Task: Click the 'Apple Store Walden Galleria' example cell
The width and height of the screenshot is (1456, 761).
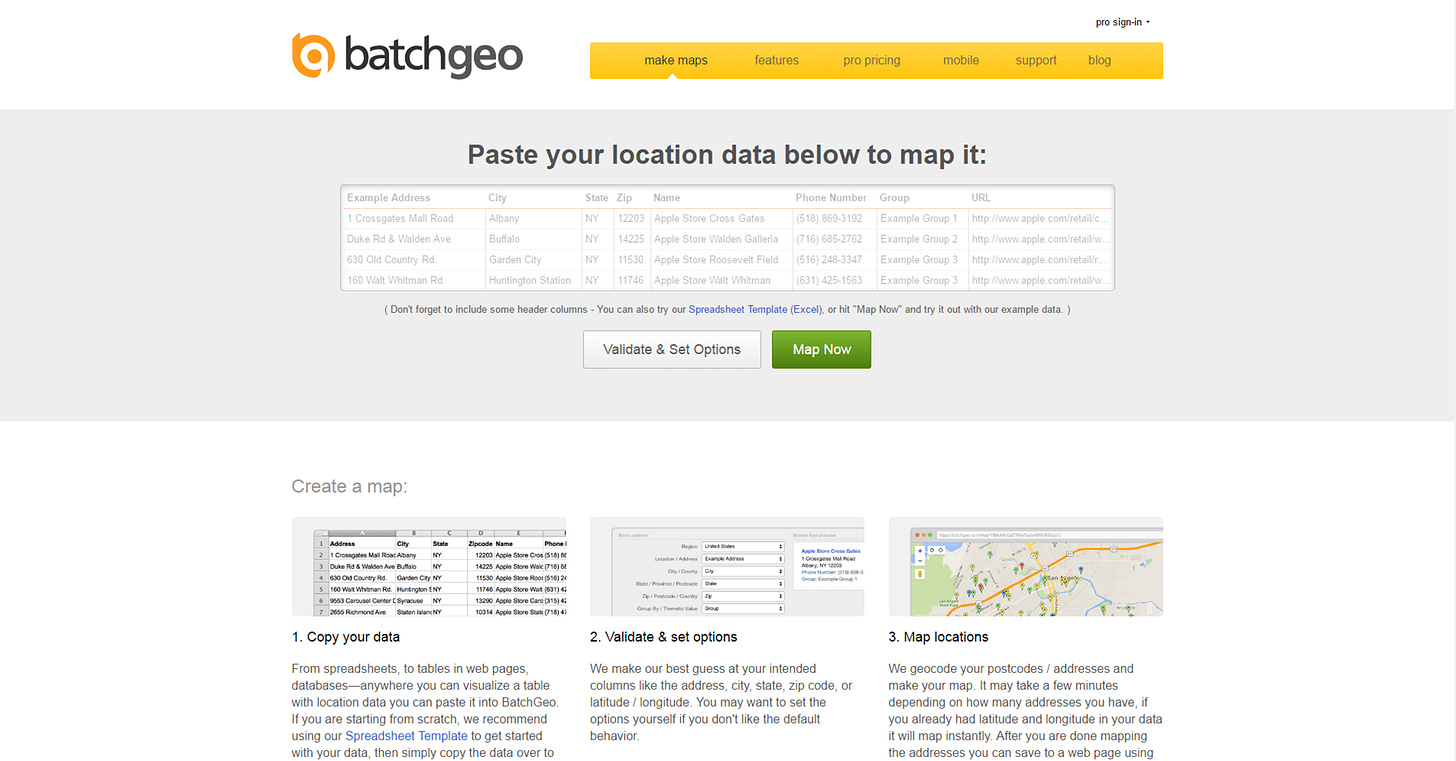Action: [x=716, y=239]
